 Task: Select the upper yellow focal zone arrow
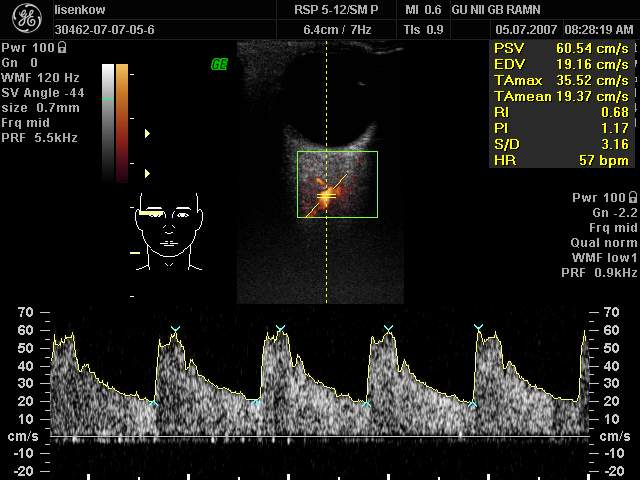coord(147,133)
